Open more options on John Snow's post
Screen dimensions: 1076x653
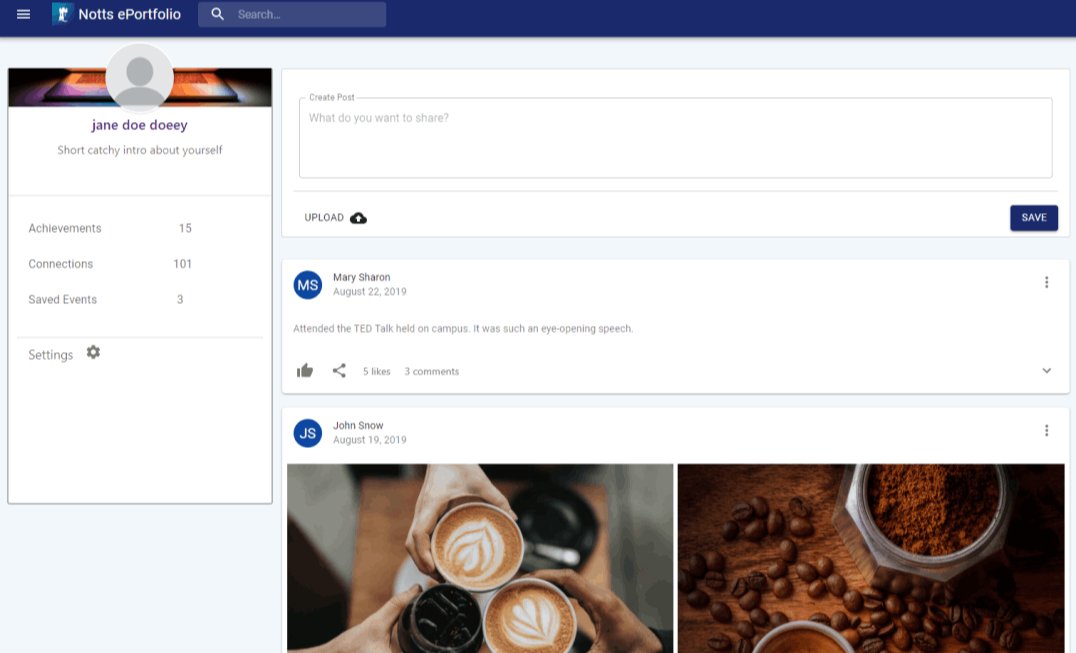tap(1046, 431)
